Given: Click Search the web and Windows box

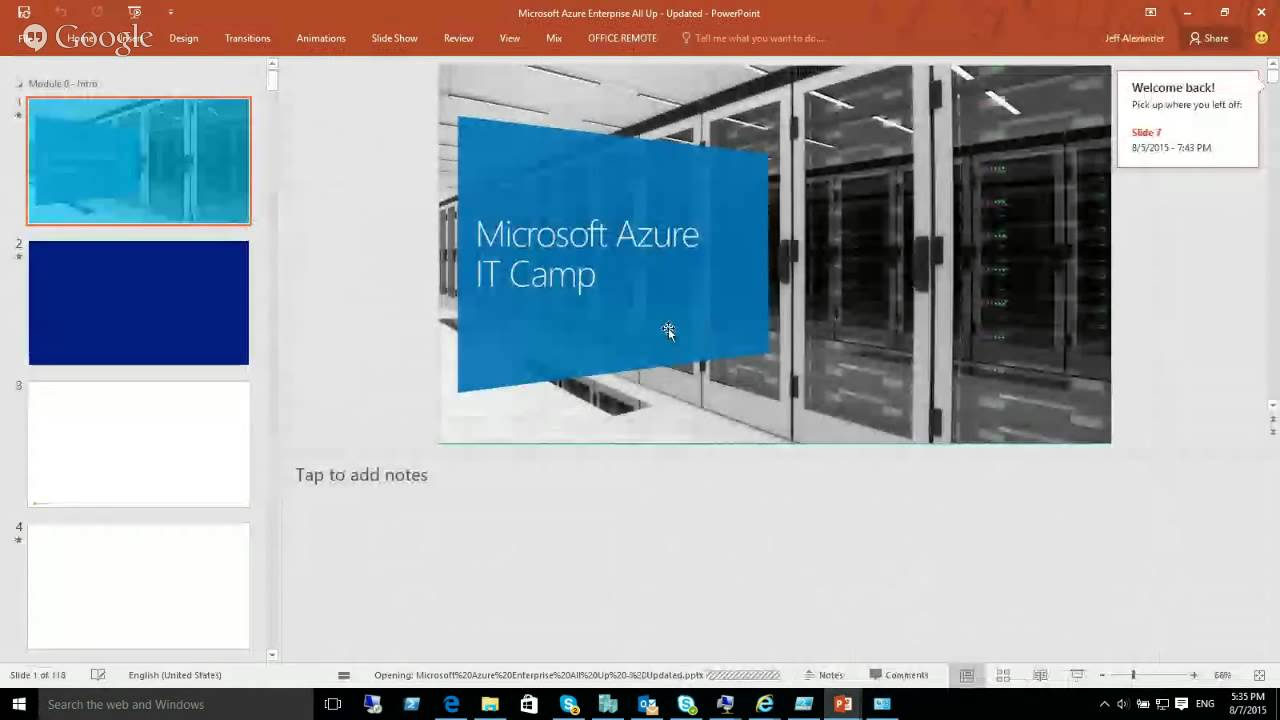Looking at the screenshot, I should [x=175, y=704].
